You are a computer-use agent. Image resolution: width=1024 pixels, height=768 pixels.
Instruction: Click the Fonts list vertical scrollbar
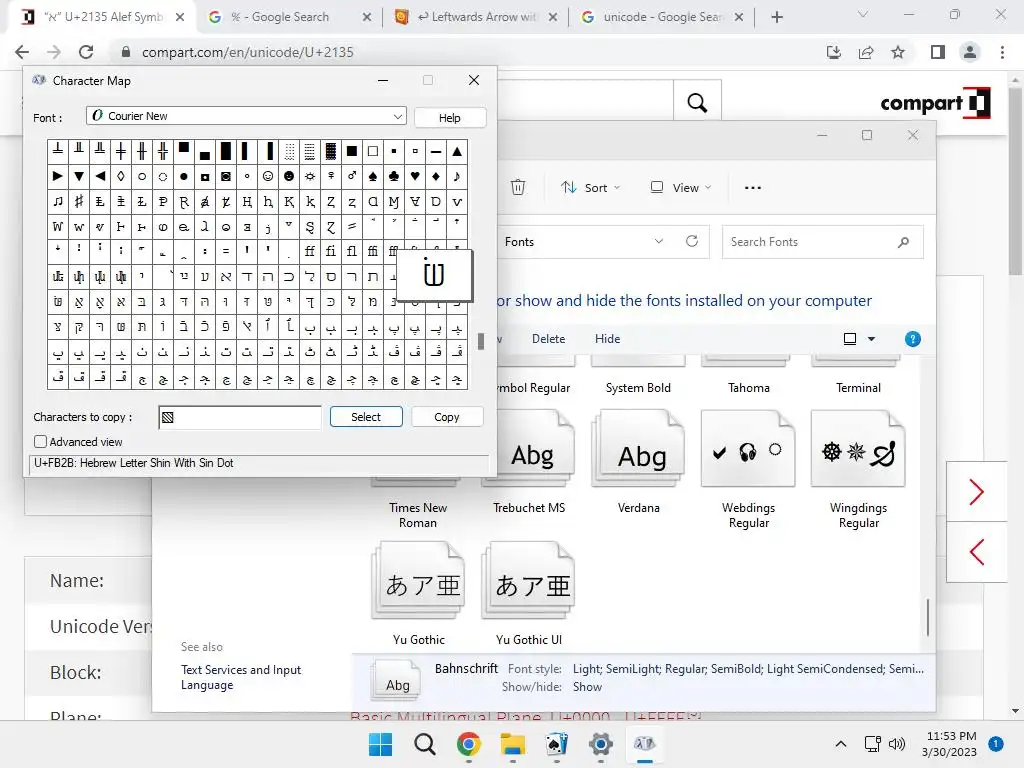[928, 616]
